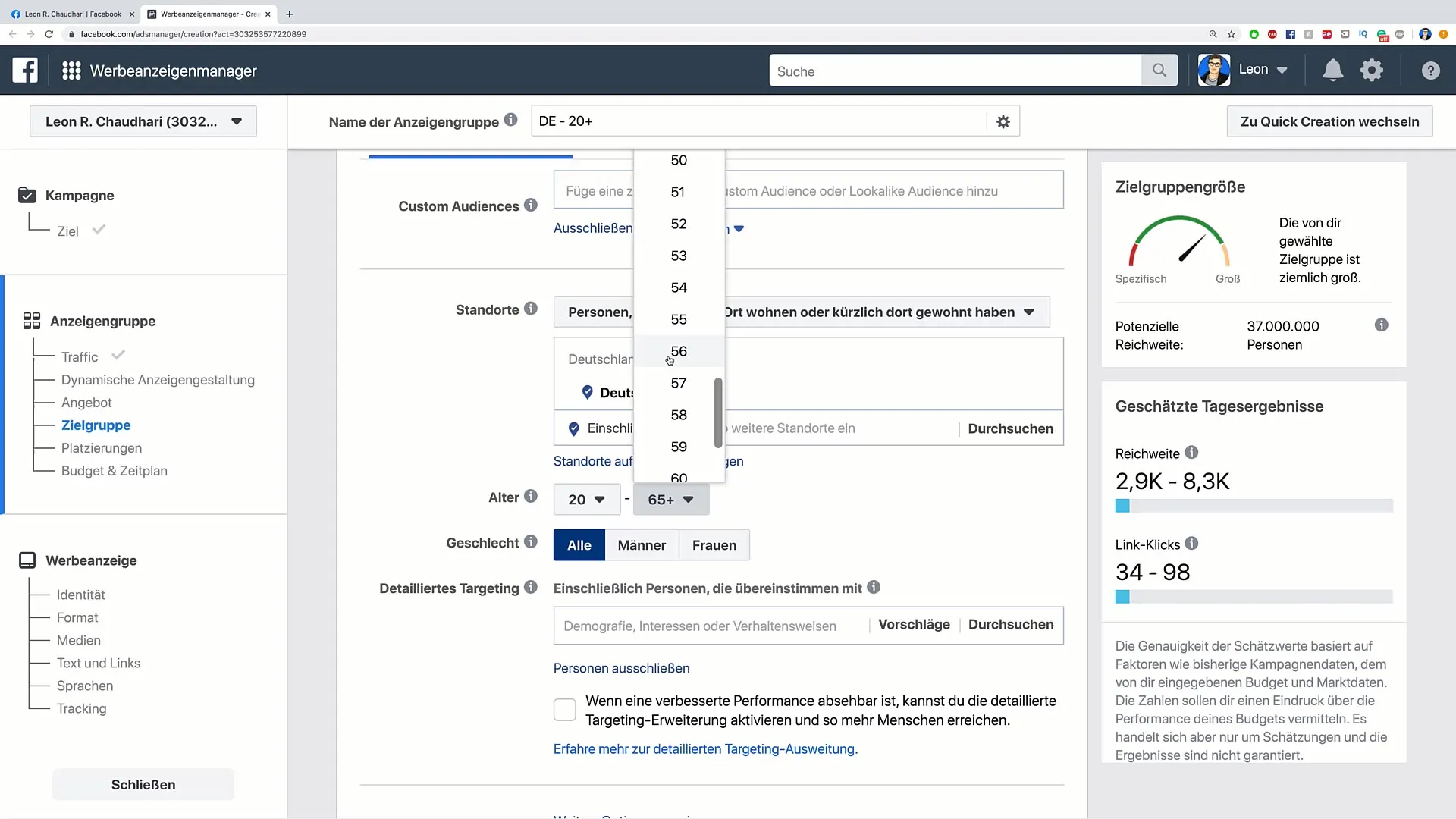1456x819 pixels.
Task: Click gear icon in ad set name field
Action: tap(1003, 121)
